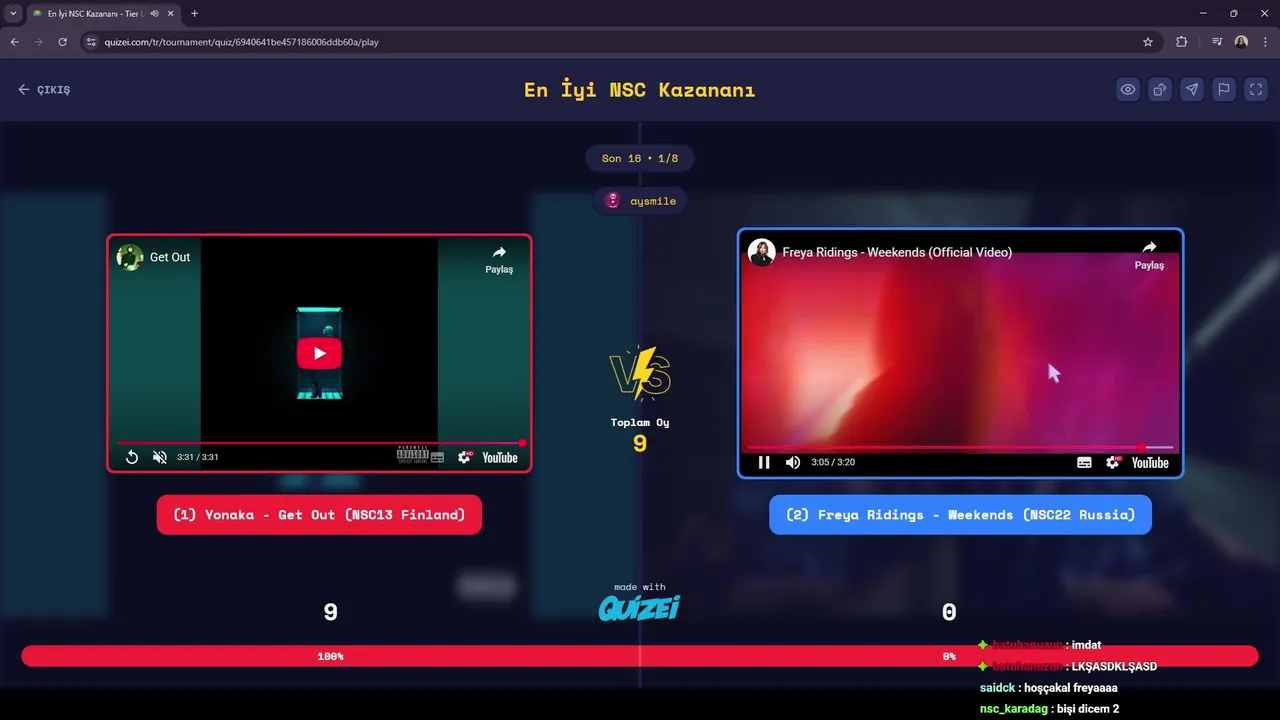Click the aysmile user badge

[640, 201]
